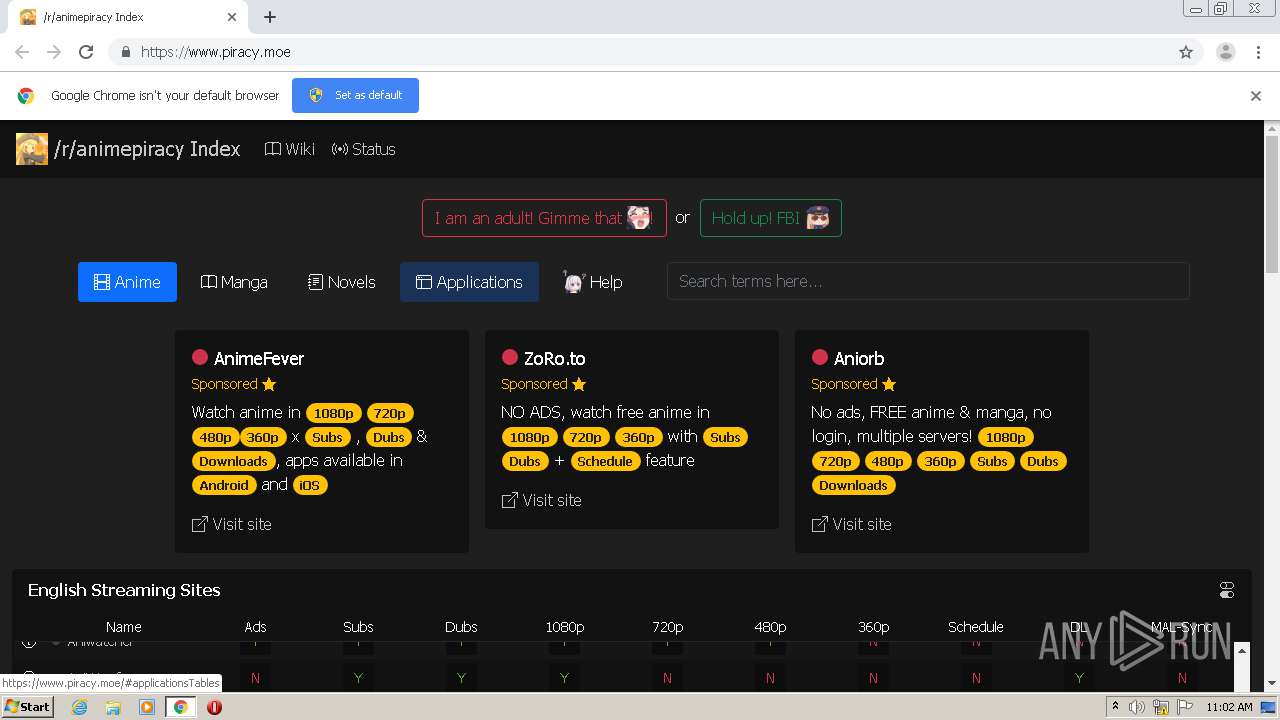This screenshot has width=1280, height=720.
Task: Open the Wiki link in navbar
Action: (x=290, y=149)
